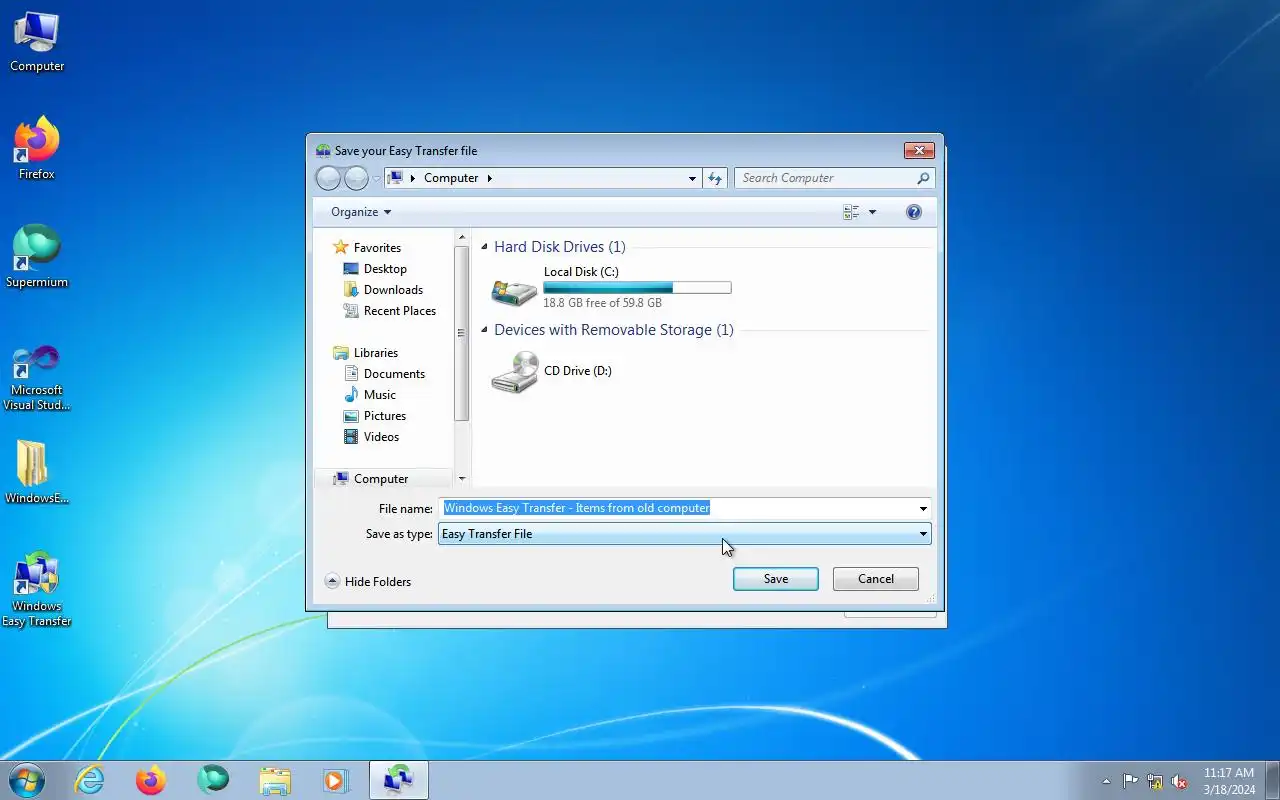Screen dimensions: 1280x800
Task: Open the recent pages dropdown arrow
Action: click(377, 178)
